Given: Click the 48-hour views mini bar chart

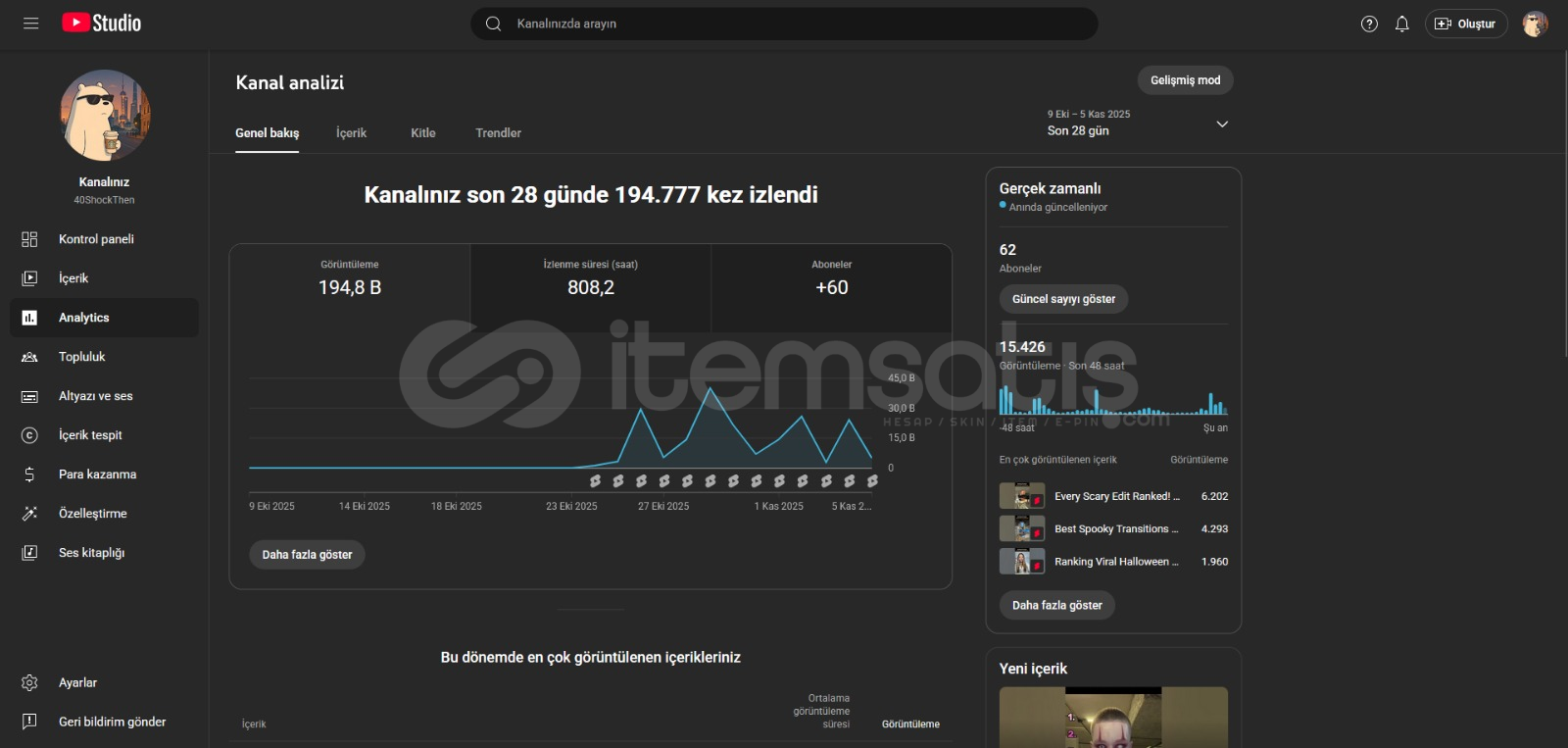Looking at the screenshot, I should [x=1113, y=399].
